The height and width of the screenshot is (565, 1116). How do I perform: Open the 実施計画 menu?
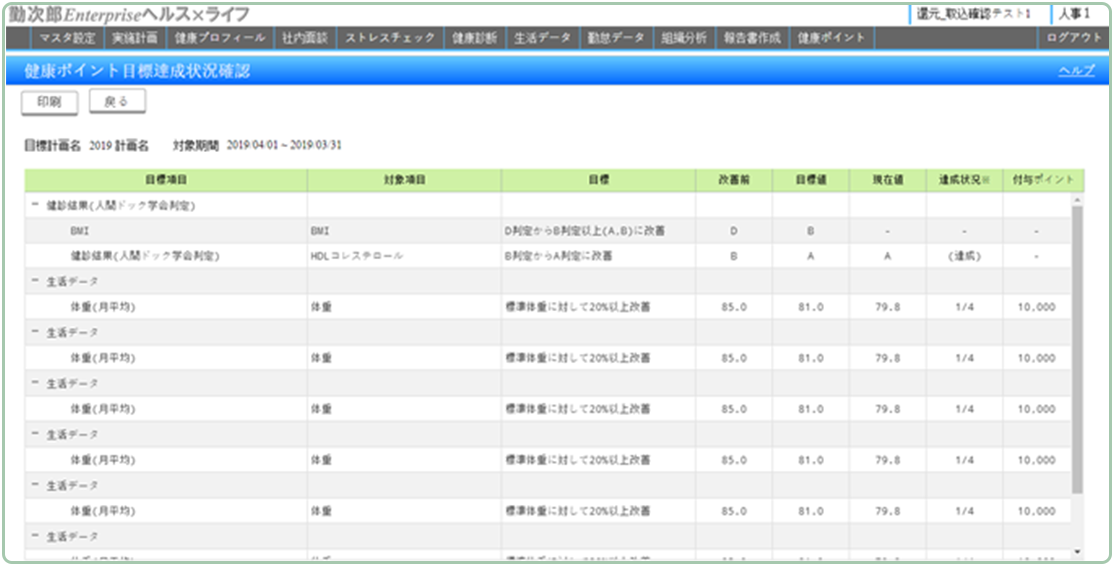pyautogui.click(x=135, y=38)
